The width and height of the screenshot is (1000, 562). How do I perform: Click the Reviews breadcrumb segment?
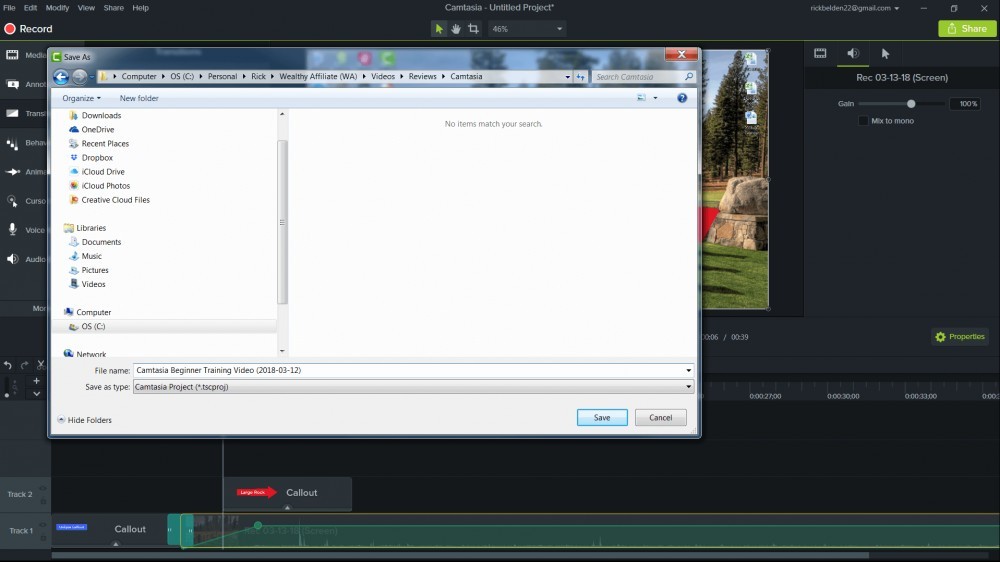pyautogui.click(x=422, y=77)
